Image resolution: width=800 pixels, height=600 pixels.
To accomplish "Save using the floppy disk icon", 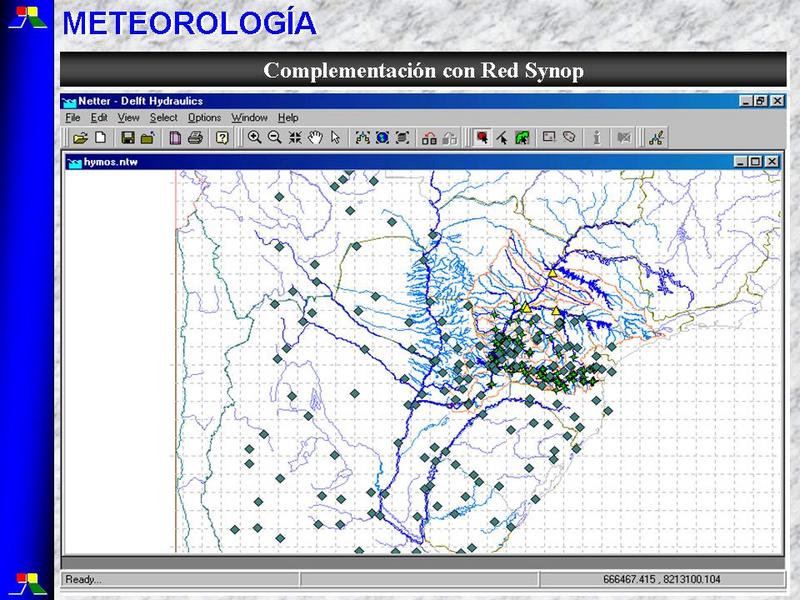I will 128,138.
